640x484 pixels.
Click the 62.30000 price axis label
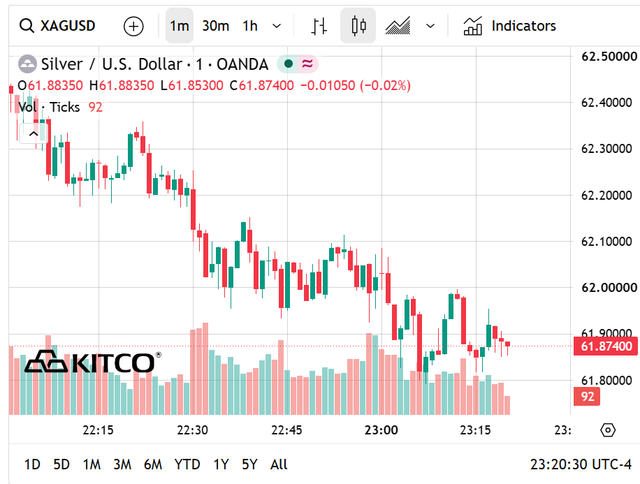coord(607,149)
